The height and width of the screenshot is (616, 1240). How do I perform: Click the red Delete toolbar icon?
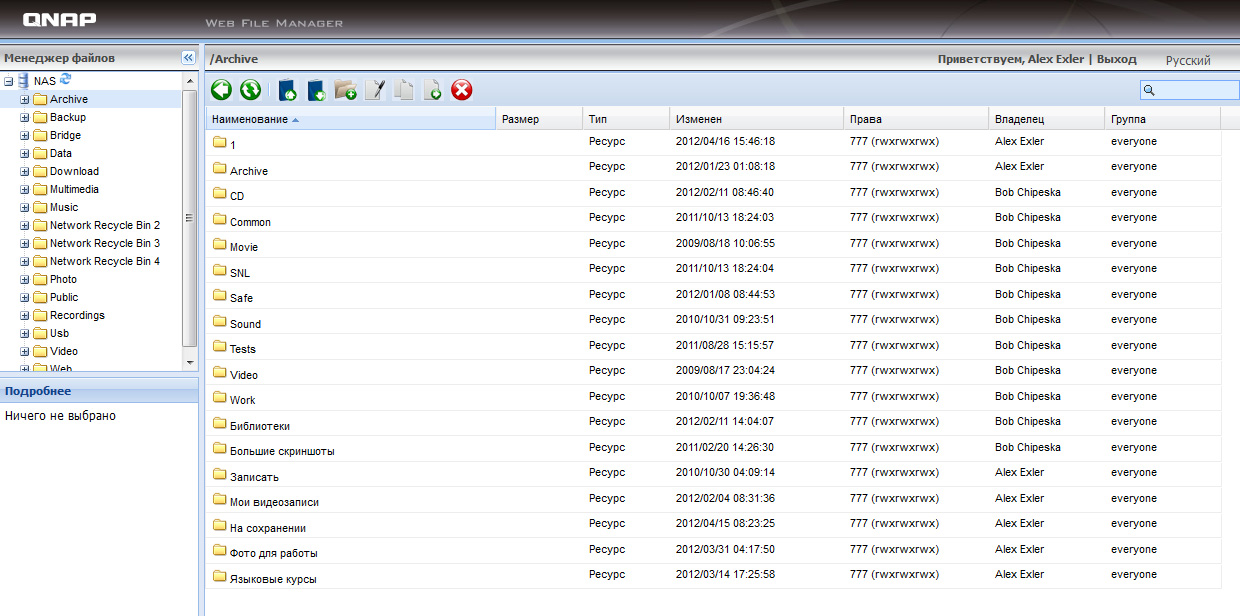coord(462,90)
